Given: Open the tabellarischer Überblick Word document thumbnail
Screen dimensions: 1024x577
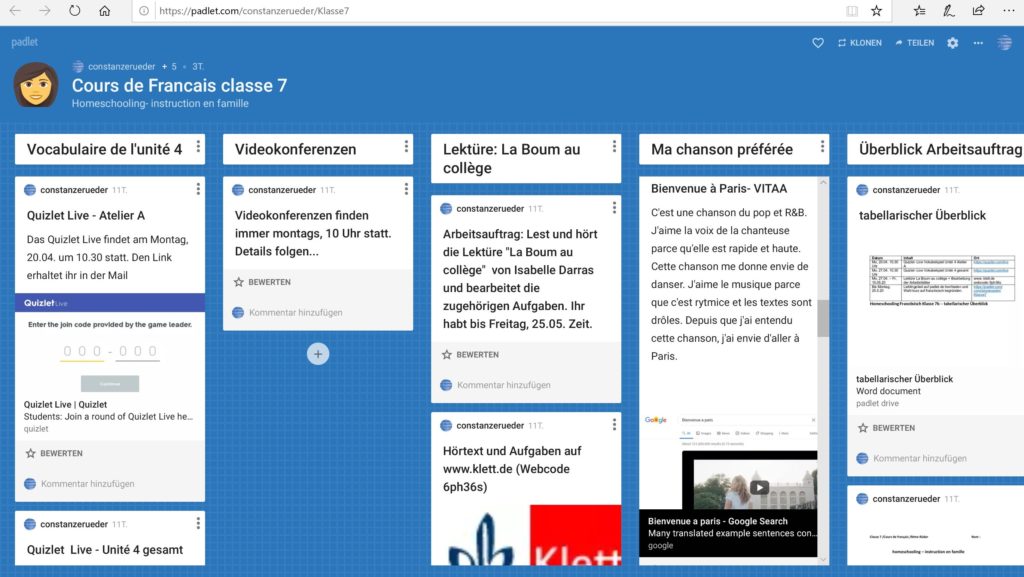Looking at the screenshot, I should [929, 285].
